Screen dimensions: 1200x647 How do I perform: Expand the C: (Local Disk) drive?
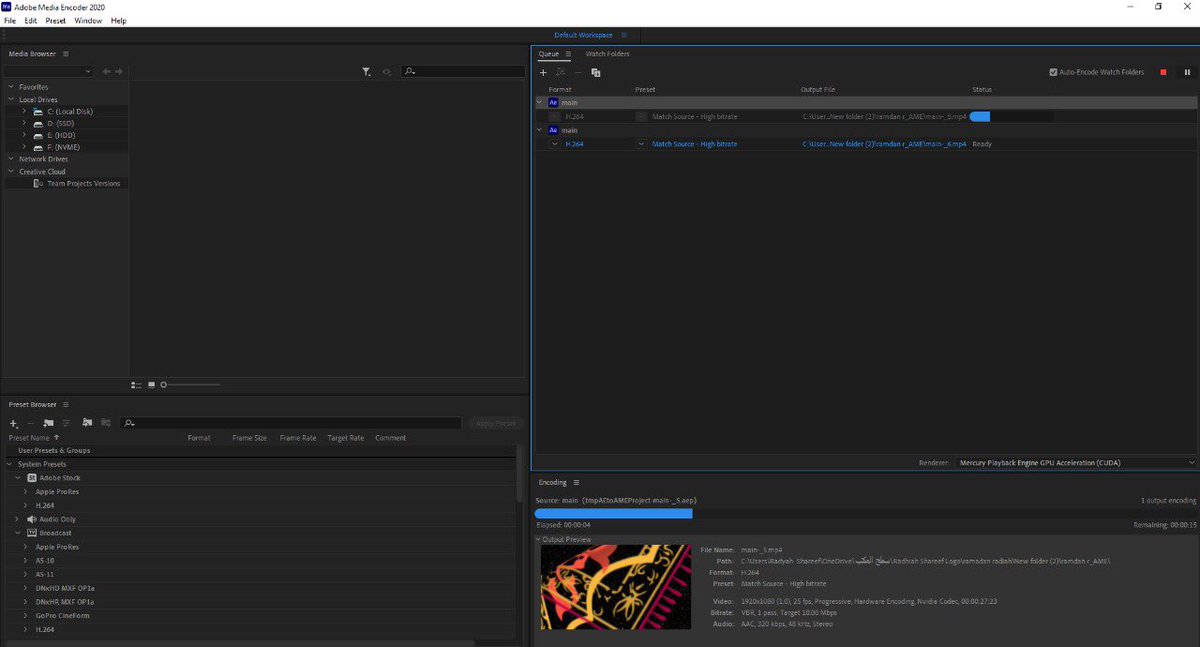click(24, 112)
